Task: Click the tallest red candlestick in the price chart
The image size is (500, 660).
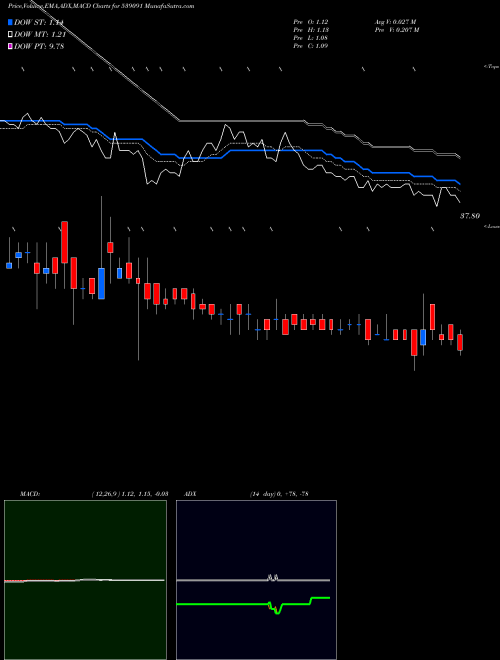Action: pyautogui.click(x=64, y=242)
